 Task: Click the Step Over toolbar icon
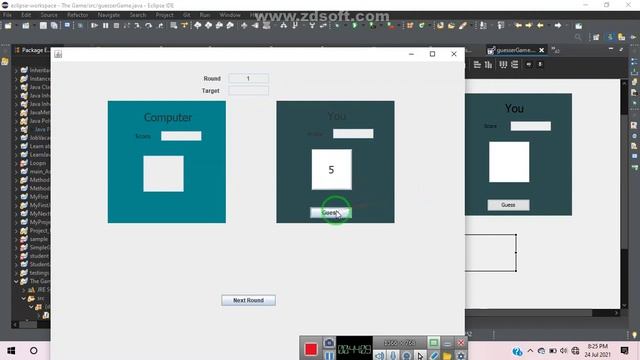click(x=148, y=26)
